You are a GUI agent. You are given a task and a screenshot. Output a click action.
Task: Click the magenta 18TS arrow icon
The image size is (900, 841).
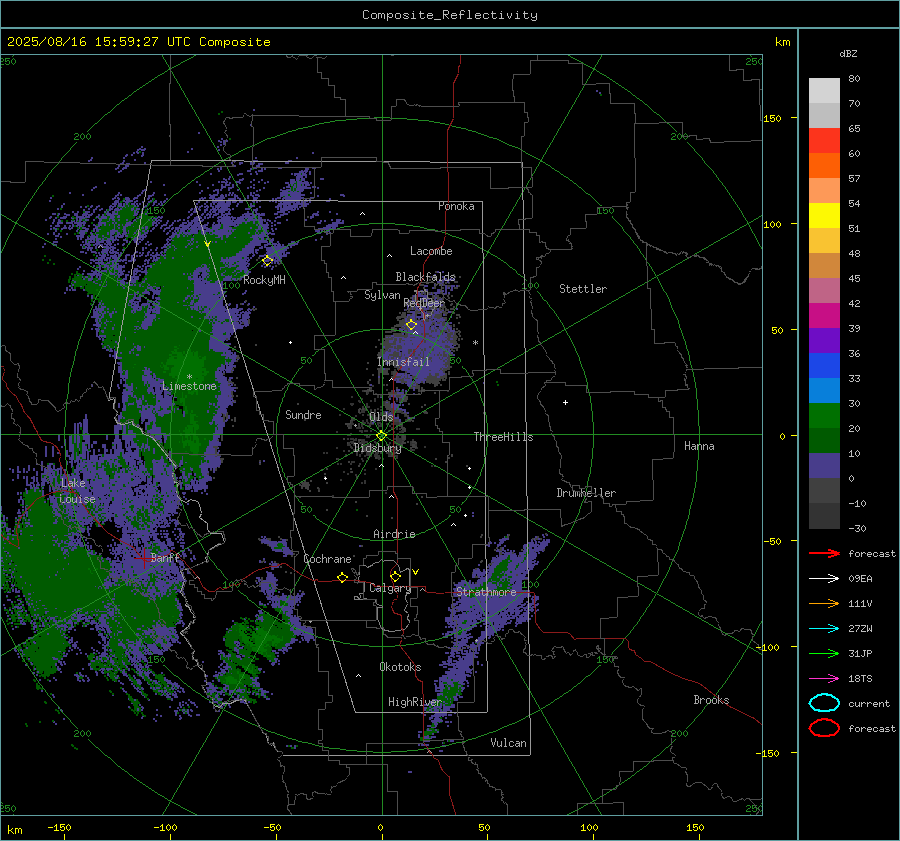point(824,679)
